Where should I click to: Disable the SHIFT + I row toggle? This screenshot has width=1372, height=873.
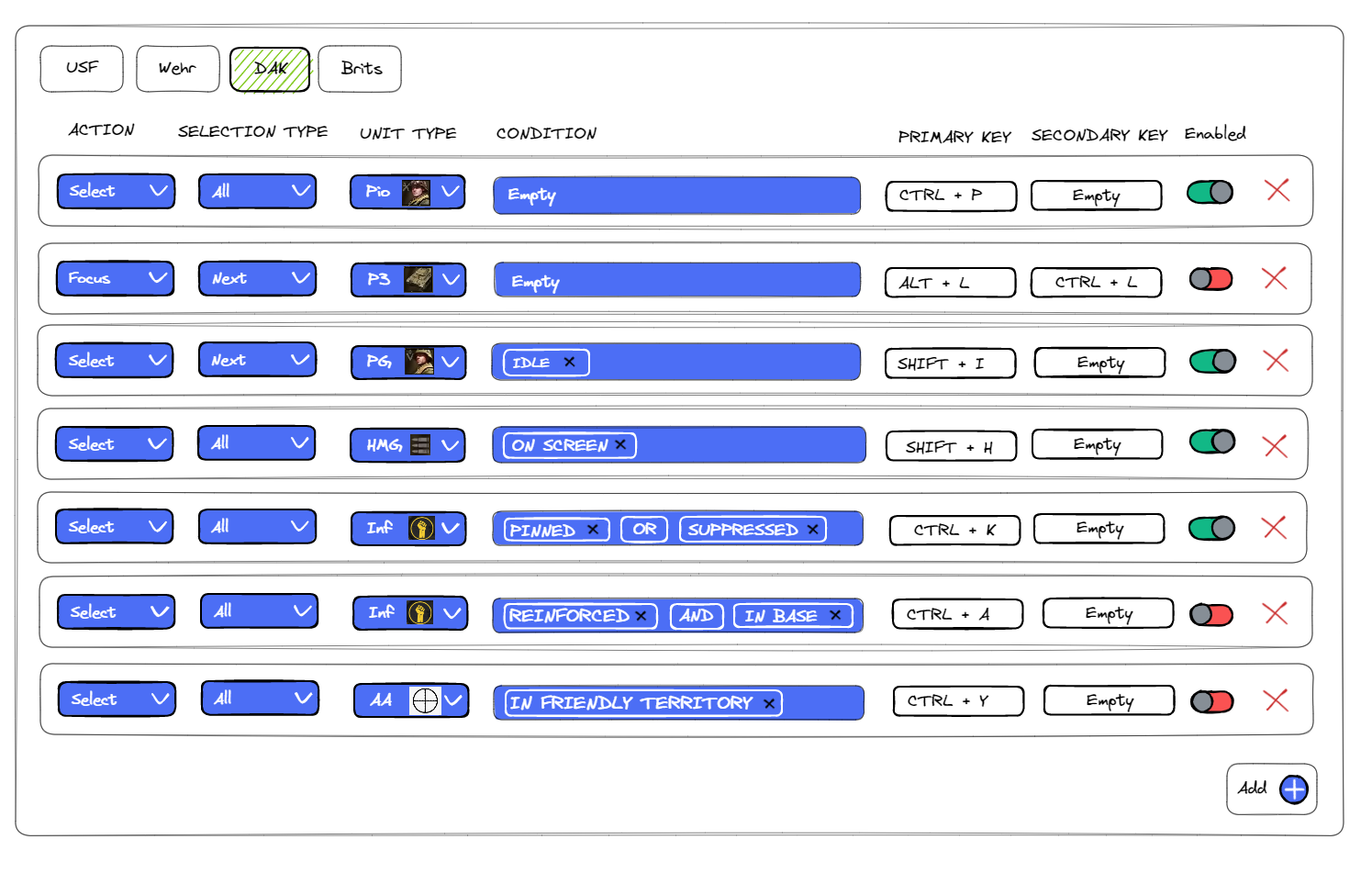pyautogui.click(x=1212, y=361)
